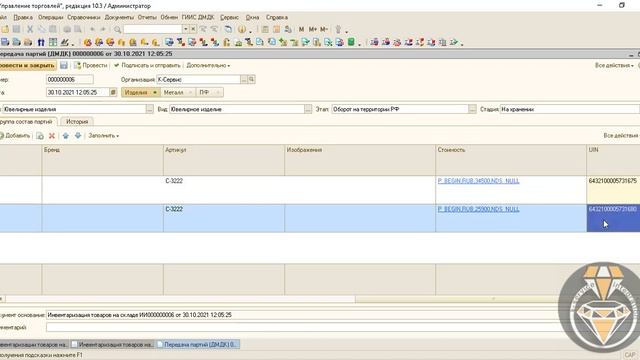Screen dimensions: 640x360
Task: Click the magnifier search icon beside search box
Action: (x=117, y=29)
